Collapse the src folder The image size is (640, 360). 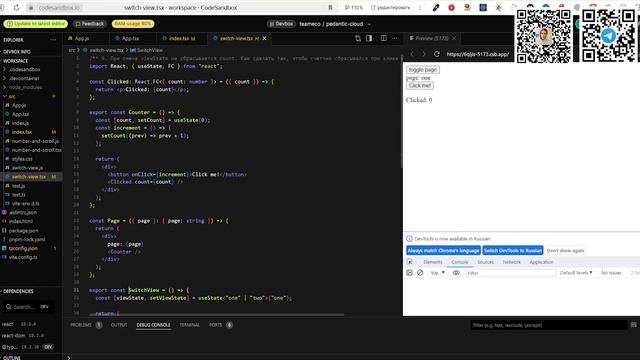click(x=12, y=96)
